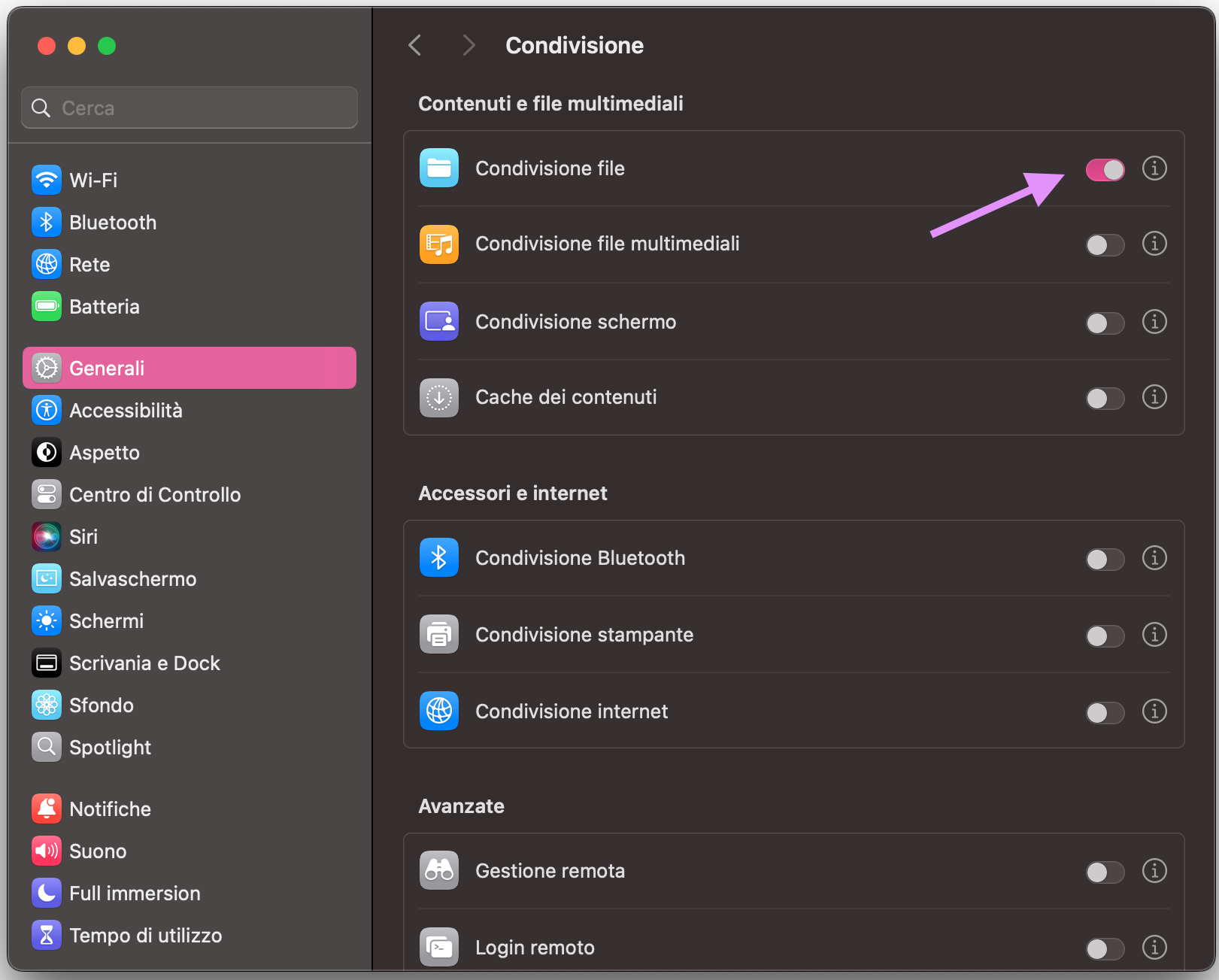Open Condivisione file info details
The width and height of the screenshot is (1219, 980).
(1154, 169)
